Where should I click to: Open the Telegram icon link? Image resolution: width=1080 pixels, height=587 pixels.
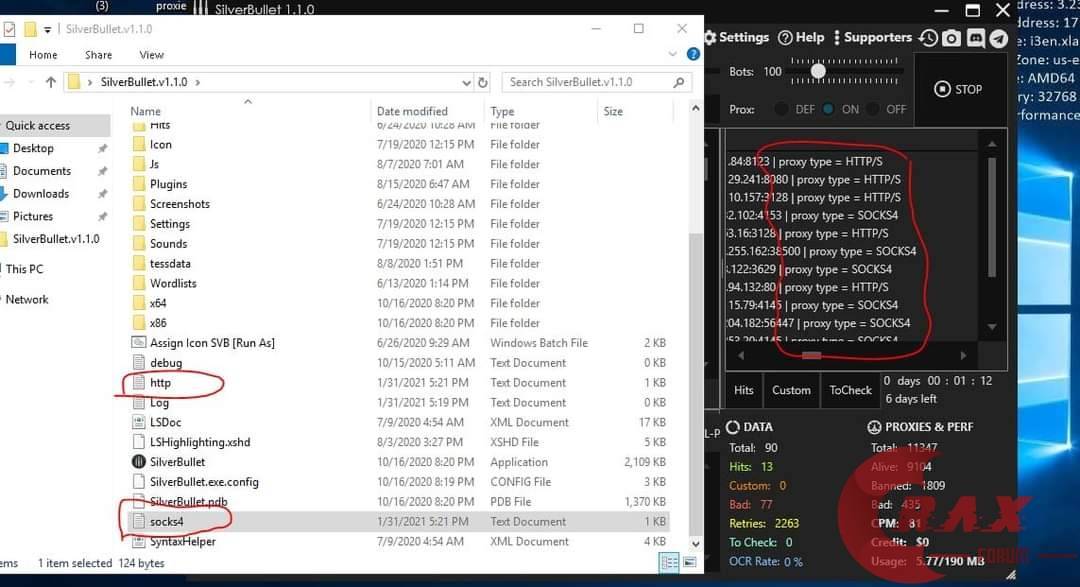tap(999, 38)
